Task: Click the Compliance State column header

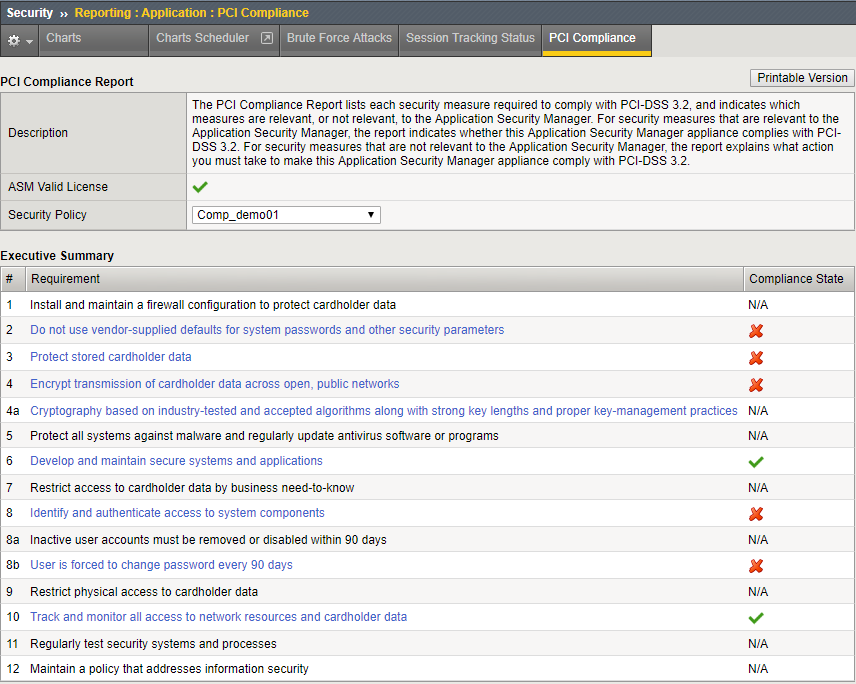Action: tap(799, 279)
